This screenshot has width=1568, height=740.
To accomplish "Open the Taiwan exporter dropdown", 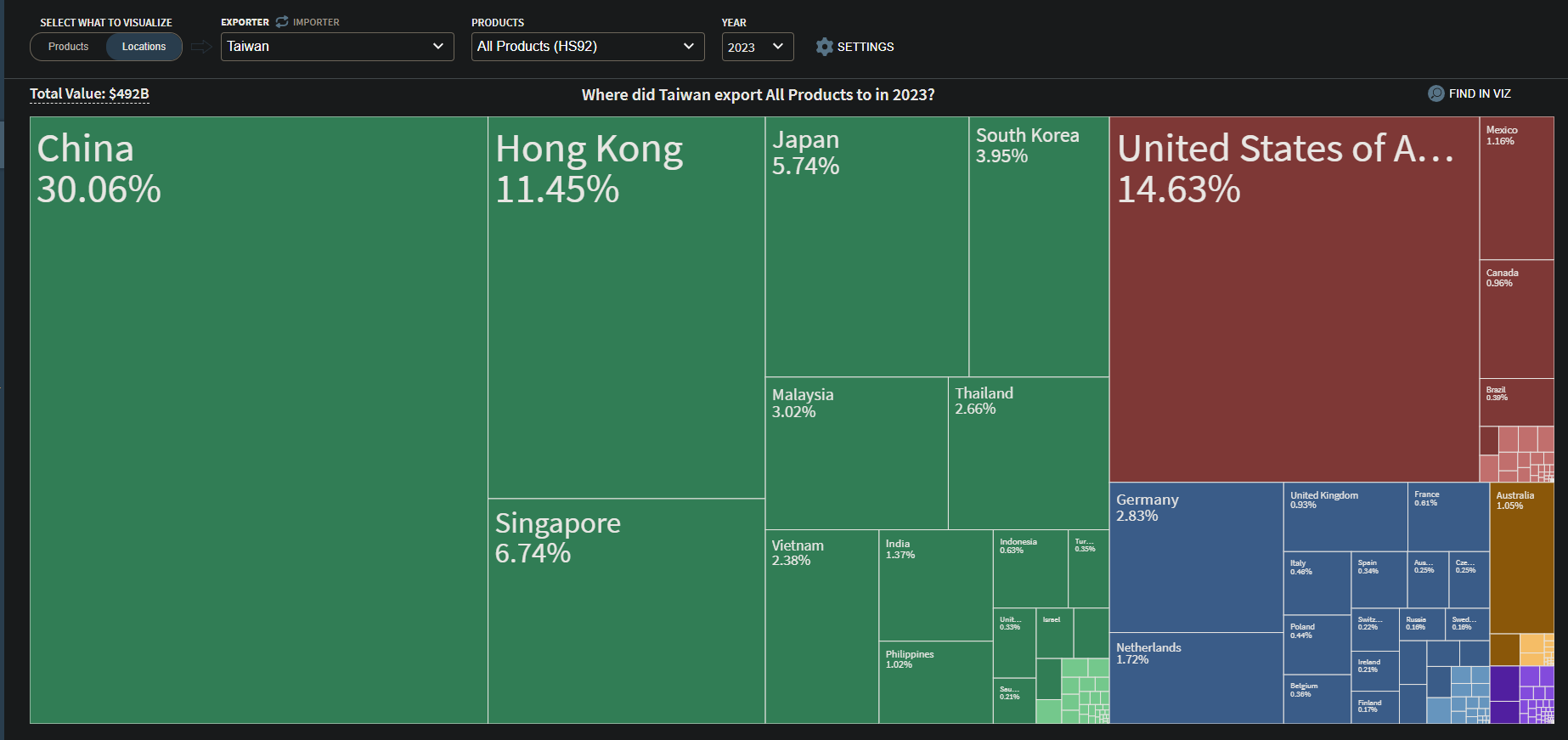I will pos(337,47).
